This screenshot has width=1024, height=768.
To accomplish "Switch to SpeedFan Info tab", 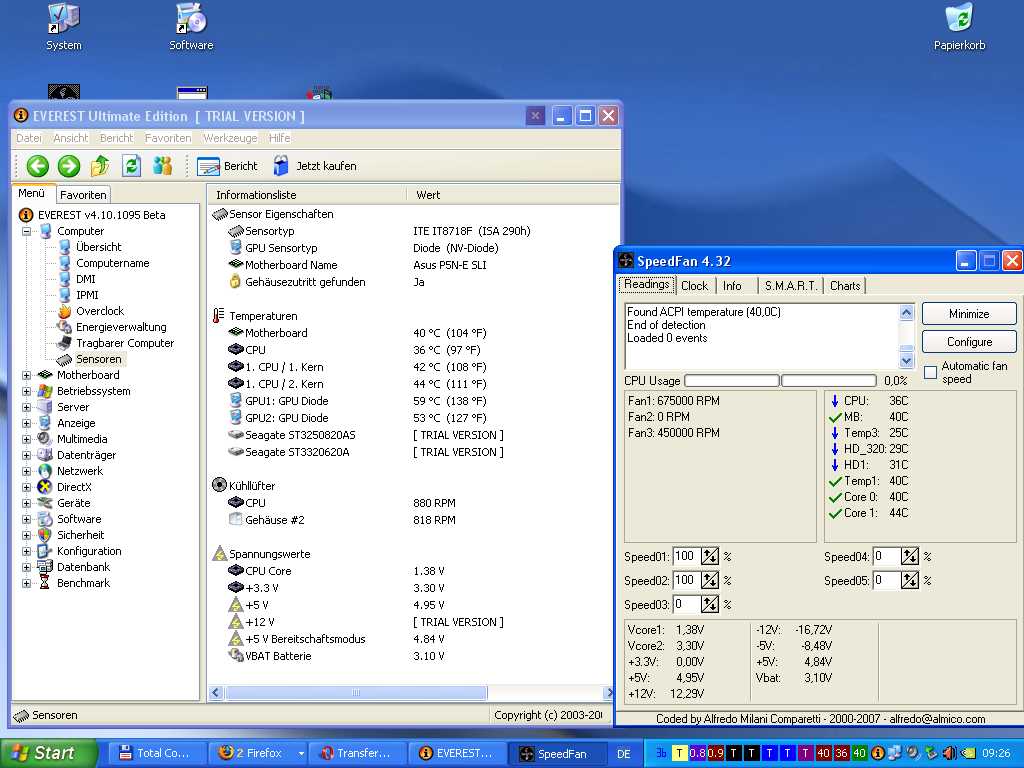I will click(x=732, y=286).
